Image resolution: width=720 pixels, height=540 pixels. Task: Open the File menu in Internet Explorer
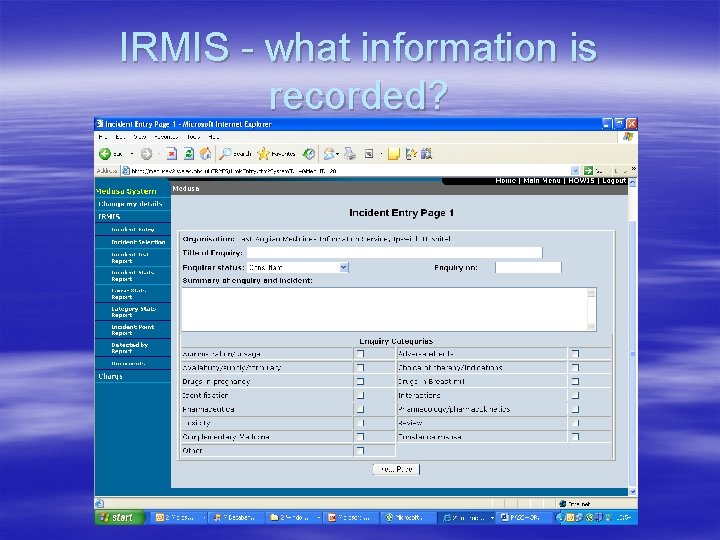coord(102,137)
